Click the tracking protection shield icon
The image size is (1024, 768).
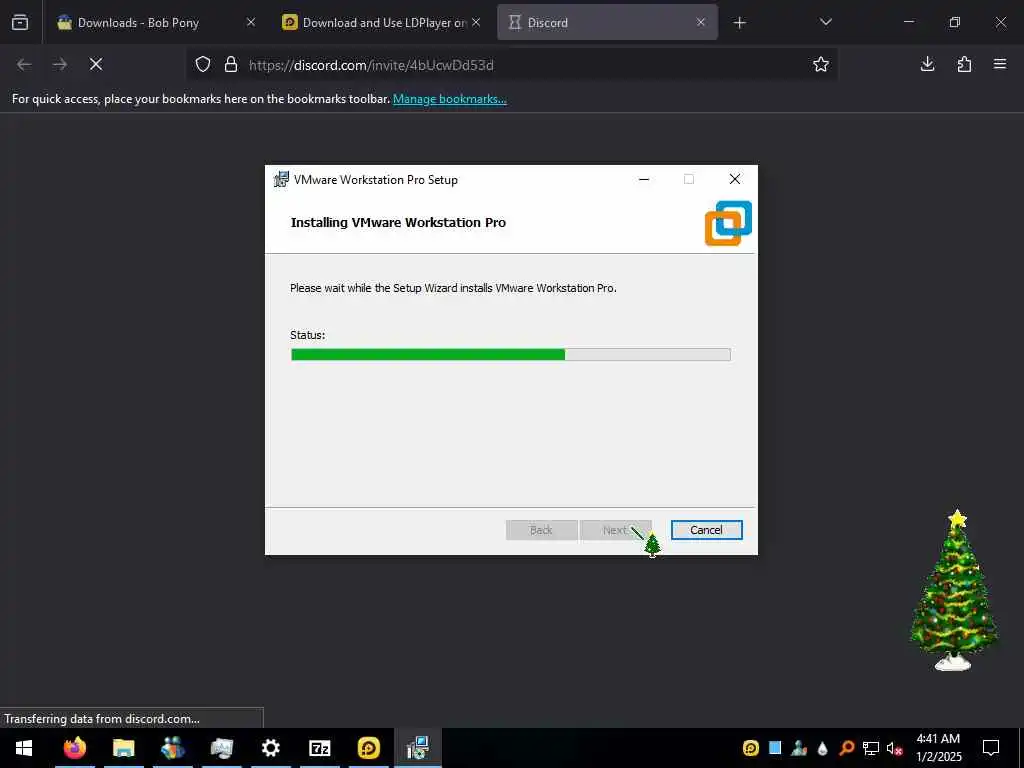tap(203, 64)
